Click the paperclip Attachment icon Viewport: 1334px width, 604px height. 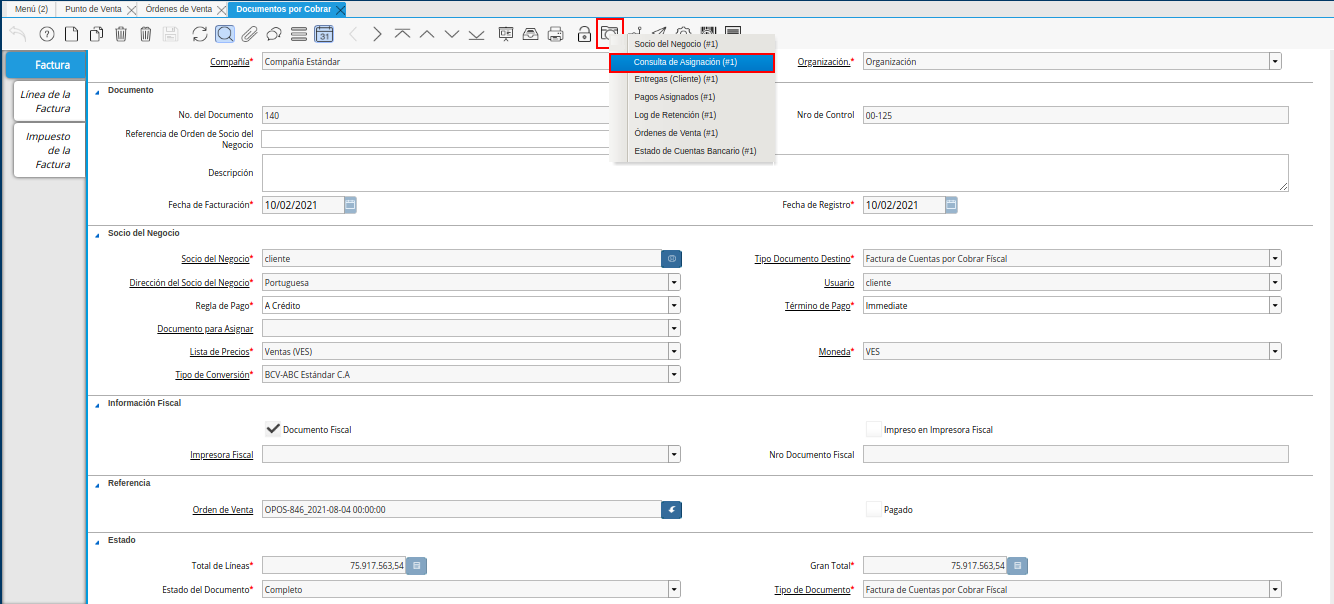(249, 34)
